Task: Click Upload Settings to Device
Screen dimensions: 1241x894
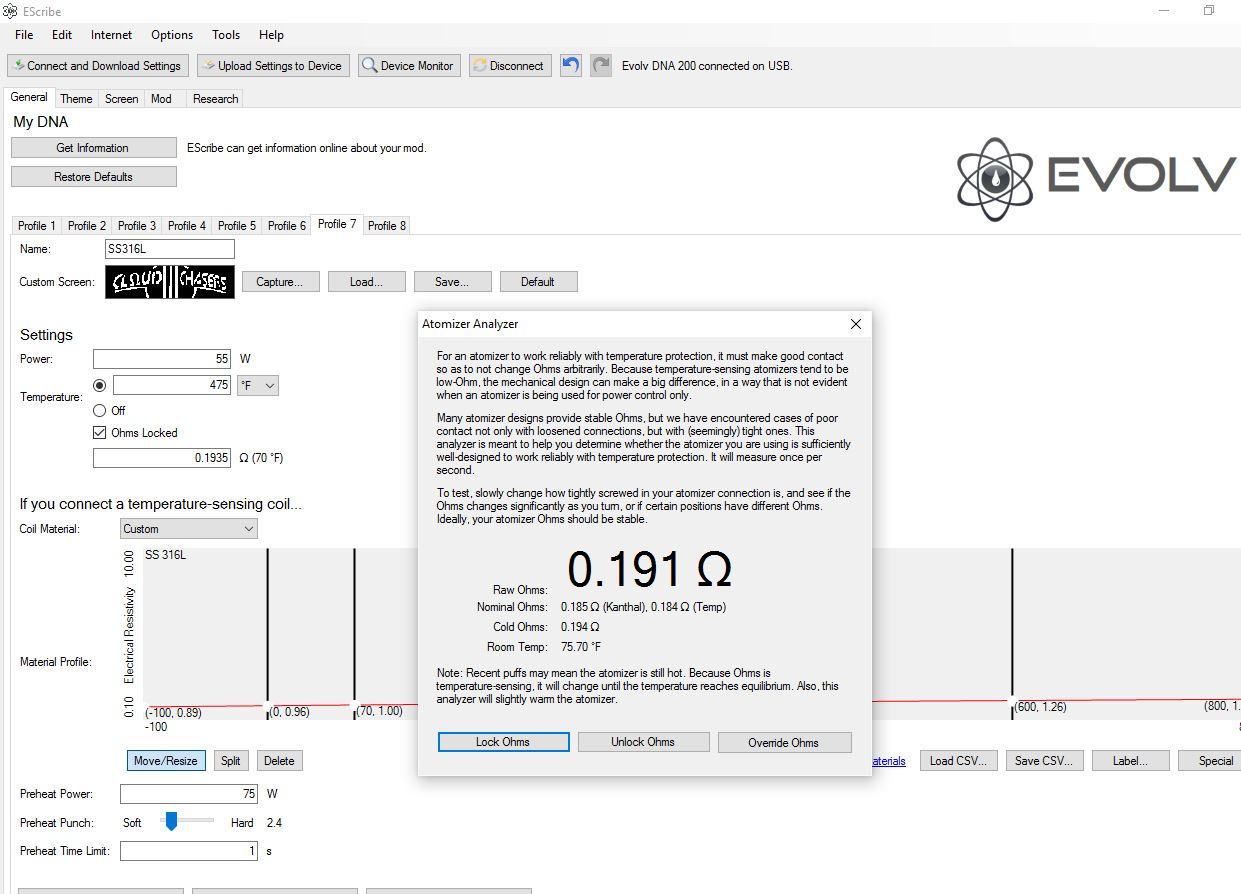Action: tap(273, 66)
